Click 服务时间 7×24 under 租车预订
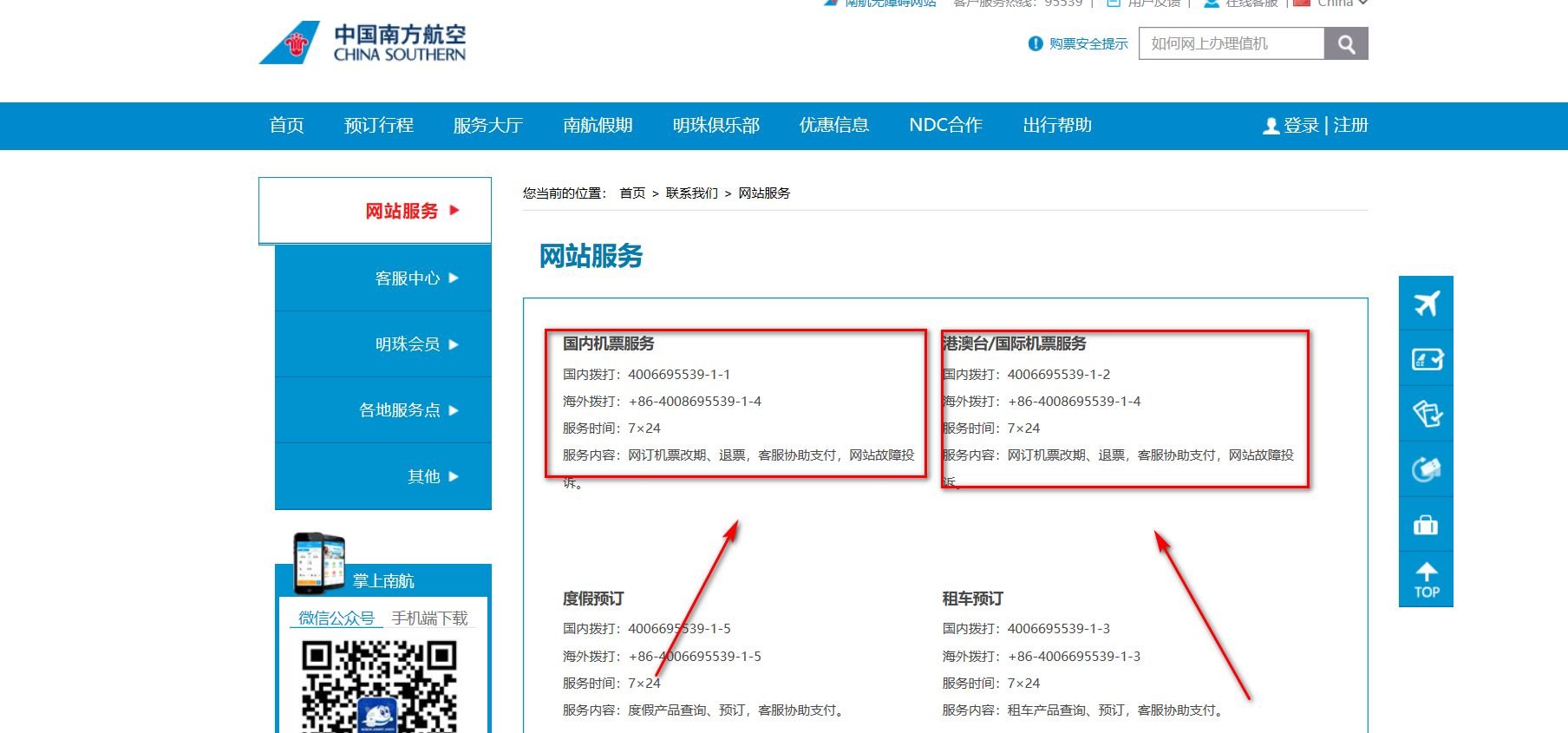The width and height of the screenshot is (1568, 733). point(990,684)
